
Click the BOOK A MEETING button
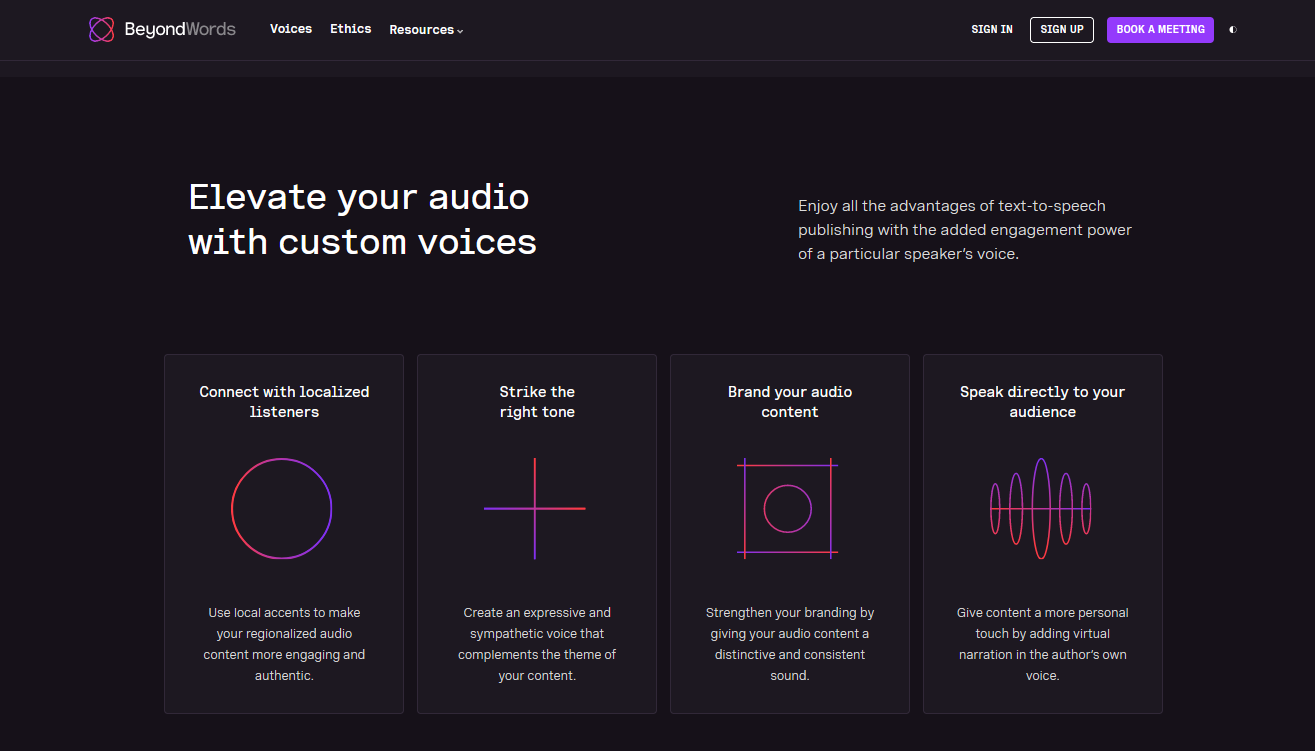click(1160, 30)
